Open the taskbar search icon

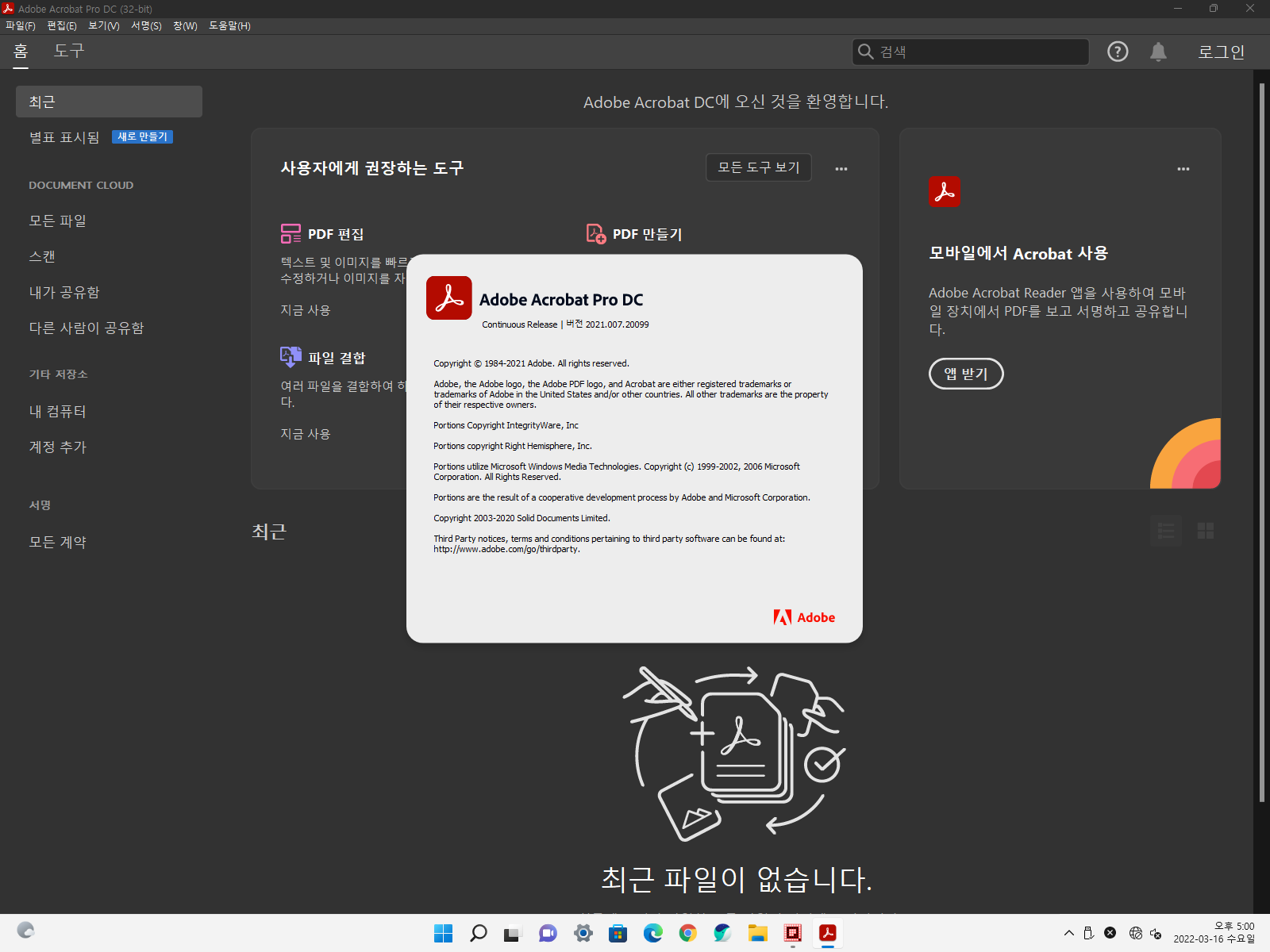pyautogui.click(x=478, y=933)
